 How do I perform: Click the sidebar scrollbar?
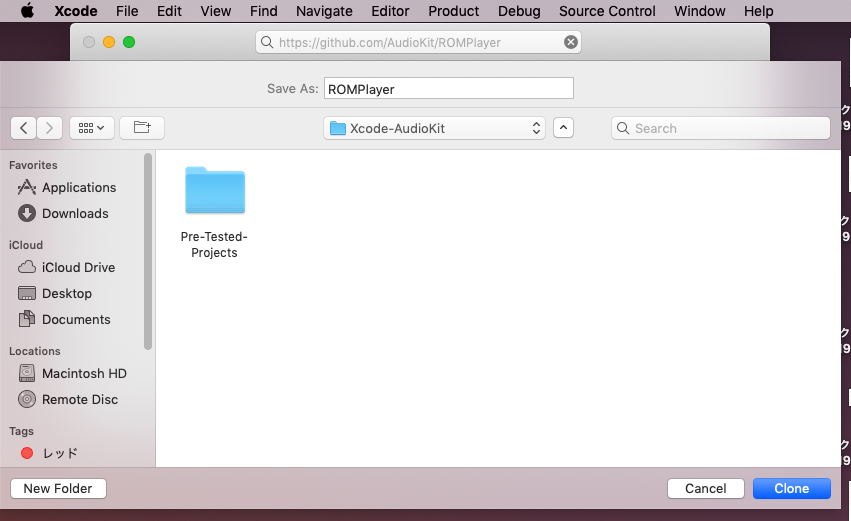coord(148,252)
